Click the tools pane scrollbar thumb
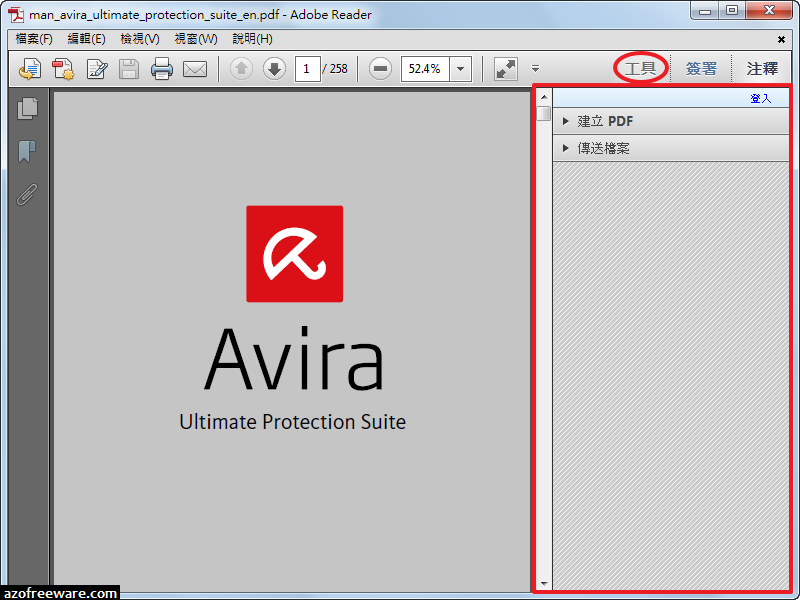Viewport: 800px width, 600px height. click(544, 113)
